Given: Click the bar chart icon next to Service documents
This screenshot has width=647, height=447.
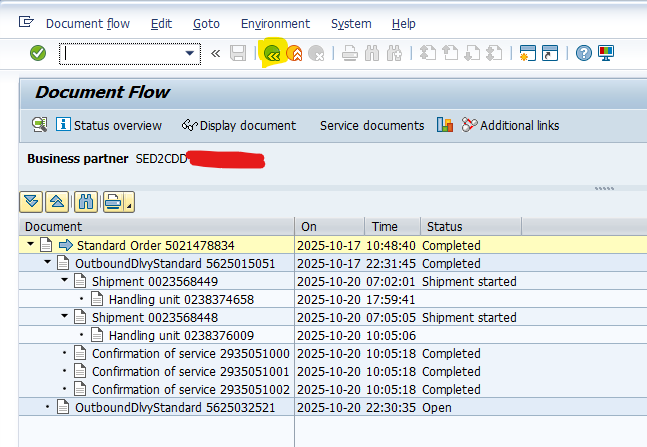Looking at the screenshot, I should coord(445,125).
